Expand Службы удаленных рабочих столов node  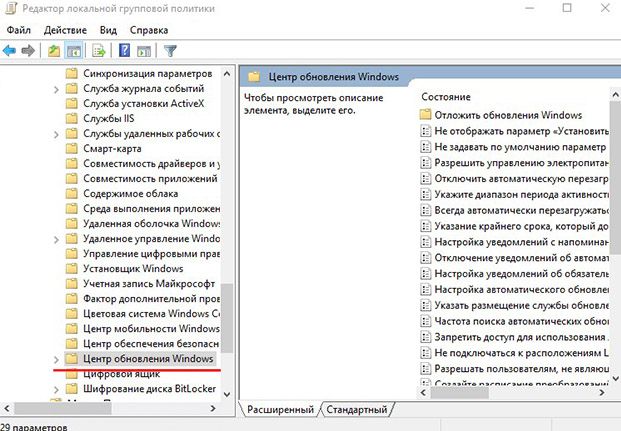click(x=56, y=135)
